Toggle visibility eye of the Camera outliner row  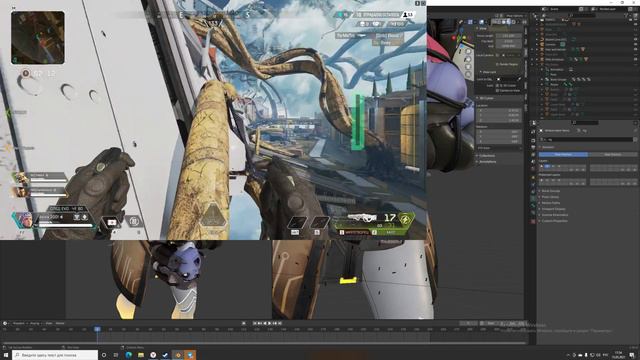636,44
